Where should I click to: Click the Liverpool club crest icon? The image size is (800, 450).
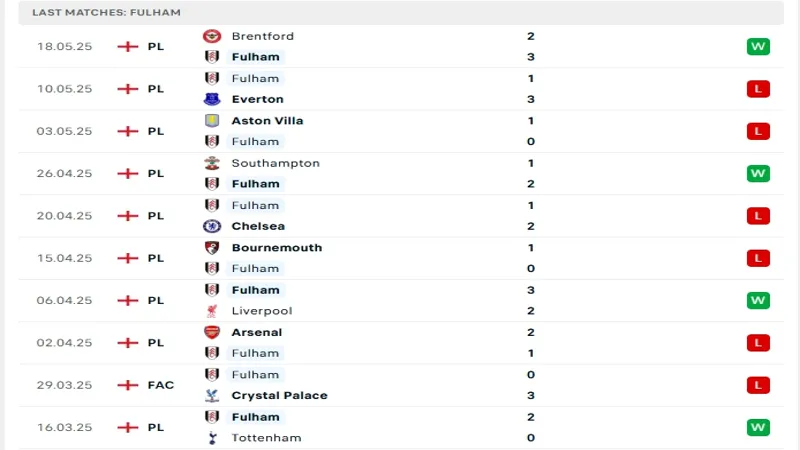(x=212, y=311)
